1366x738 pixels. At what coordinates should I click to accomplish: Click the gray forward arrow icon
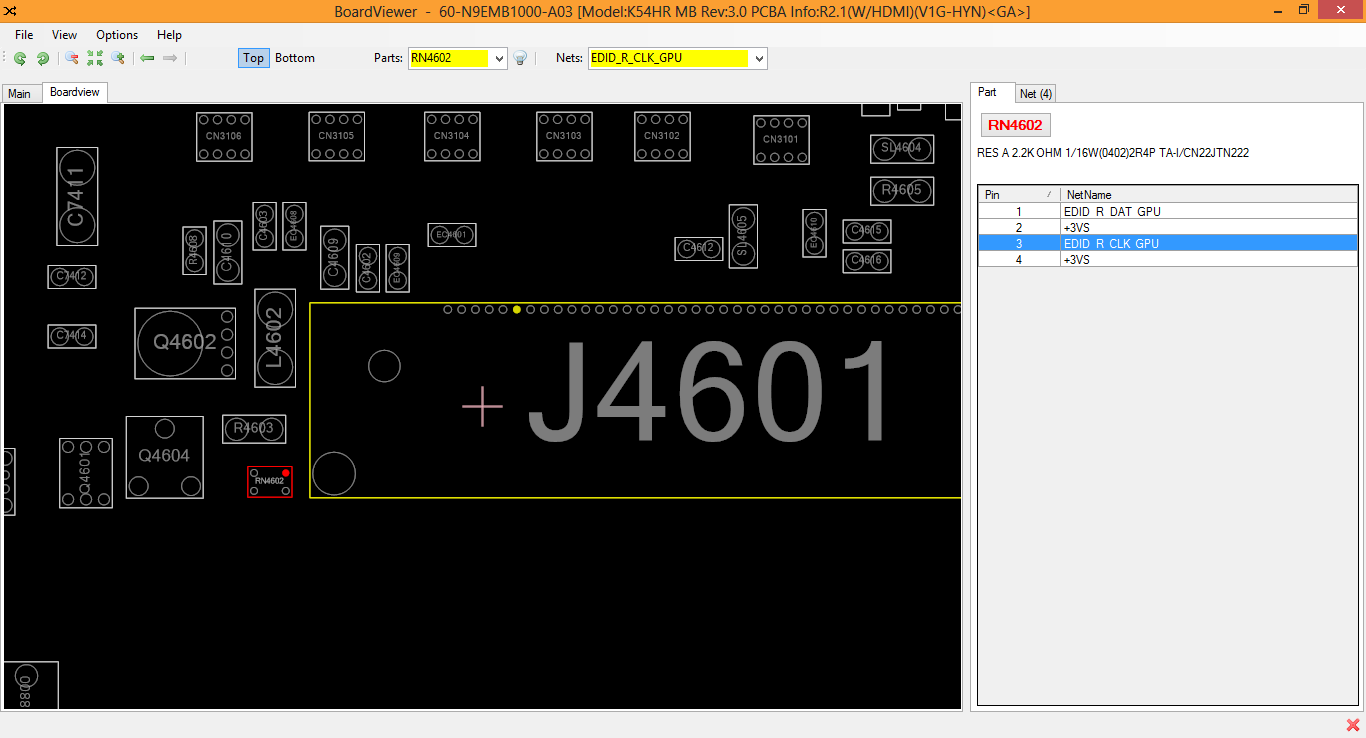coord(170,58)
